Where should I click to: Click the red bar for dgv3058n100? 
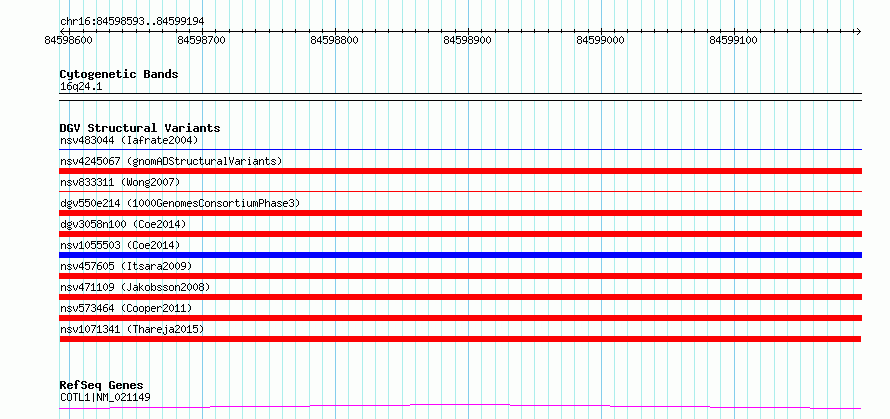click(x=461, y=234)
